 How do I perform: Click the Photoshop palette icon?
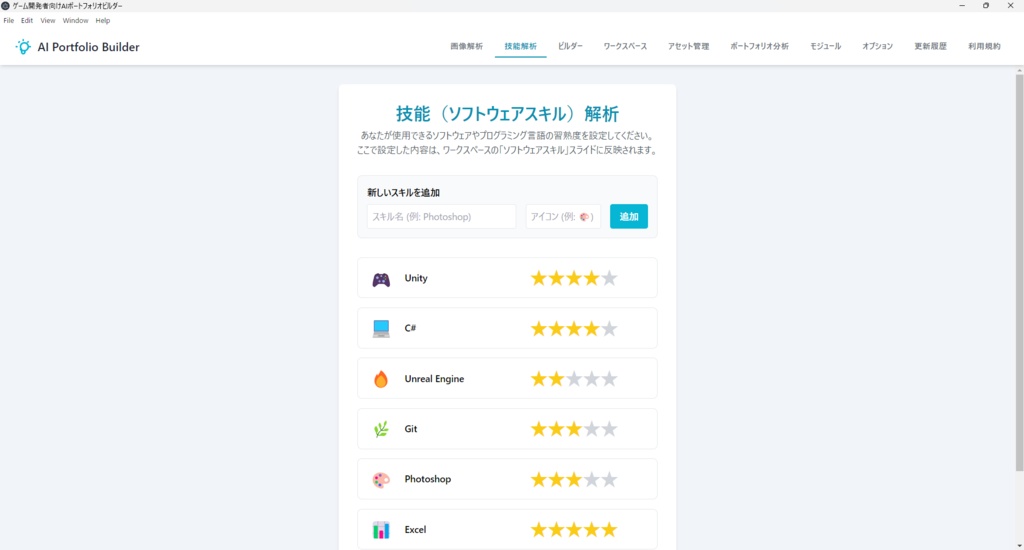pos(381,480)
